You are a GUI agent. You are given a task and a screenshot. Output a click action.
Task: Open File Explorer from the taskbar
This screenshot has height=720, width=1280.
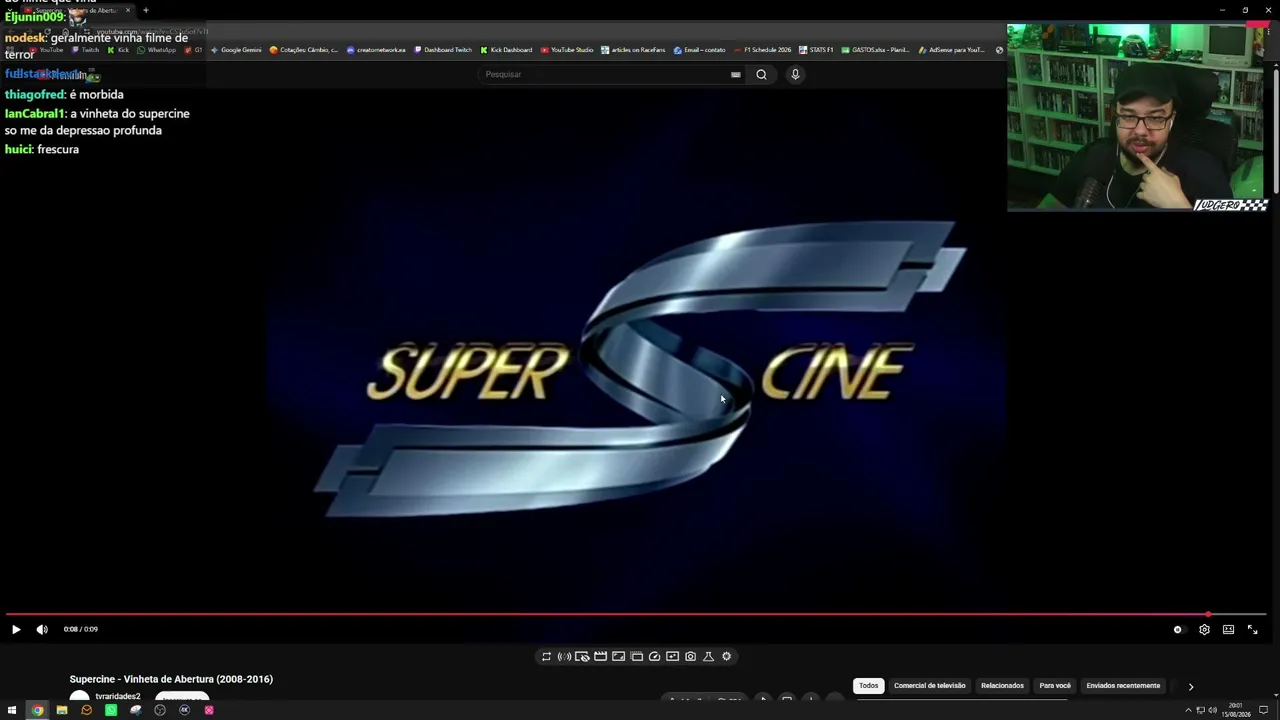pyautogui.click(x=62, y=710)
